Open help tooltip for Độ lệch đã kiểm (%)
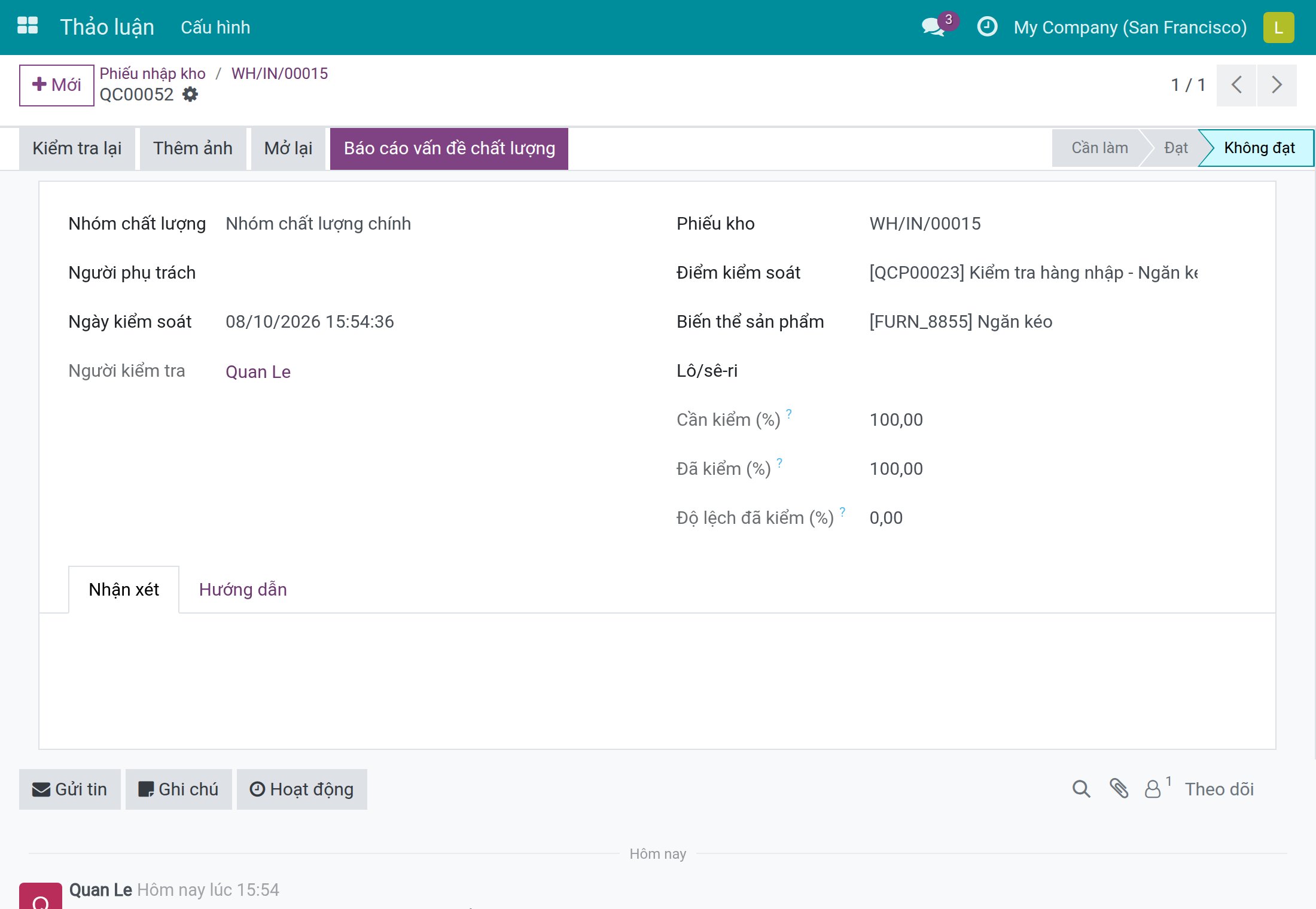This screenshot has height=909, width=1316. pos(842,512)
